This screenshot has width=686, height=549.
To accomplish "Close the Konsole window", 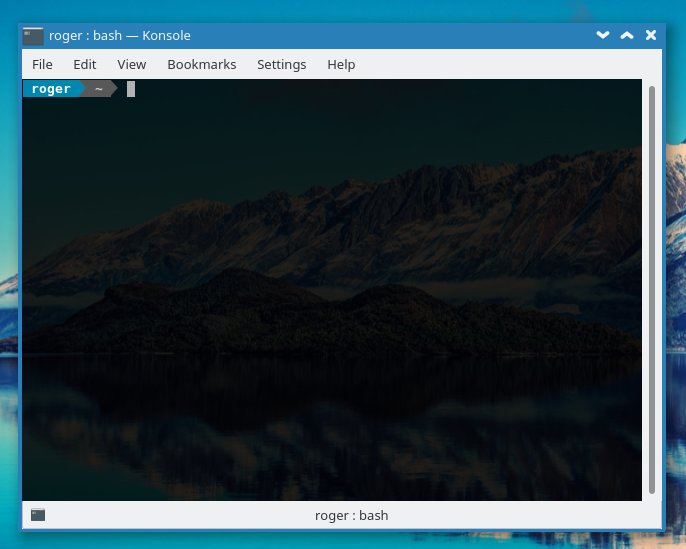I will (x=651, y=36).
